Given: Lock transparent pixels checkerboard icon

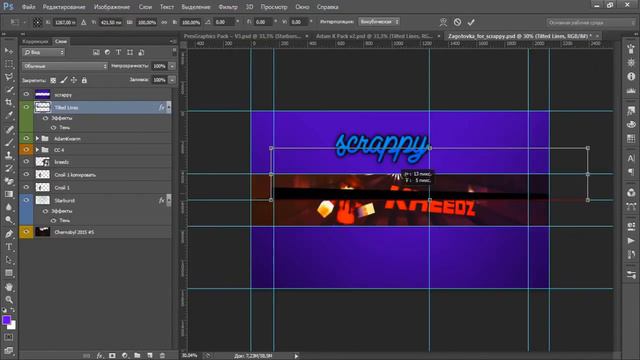Looking at the screenshot, I should pos(53,80).
